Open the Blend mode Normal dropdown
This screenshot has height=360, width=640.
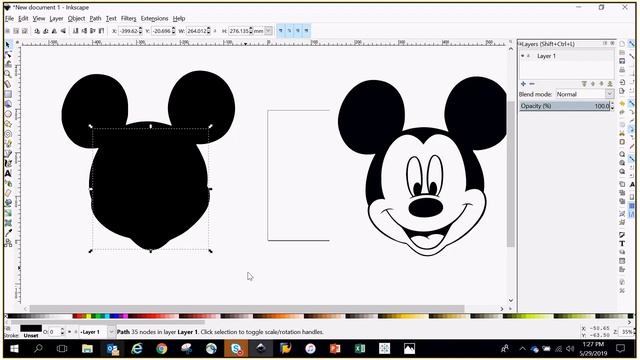[585, 94]
